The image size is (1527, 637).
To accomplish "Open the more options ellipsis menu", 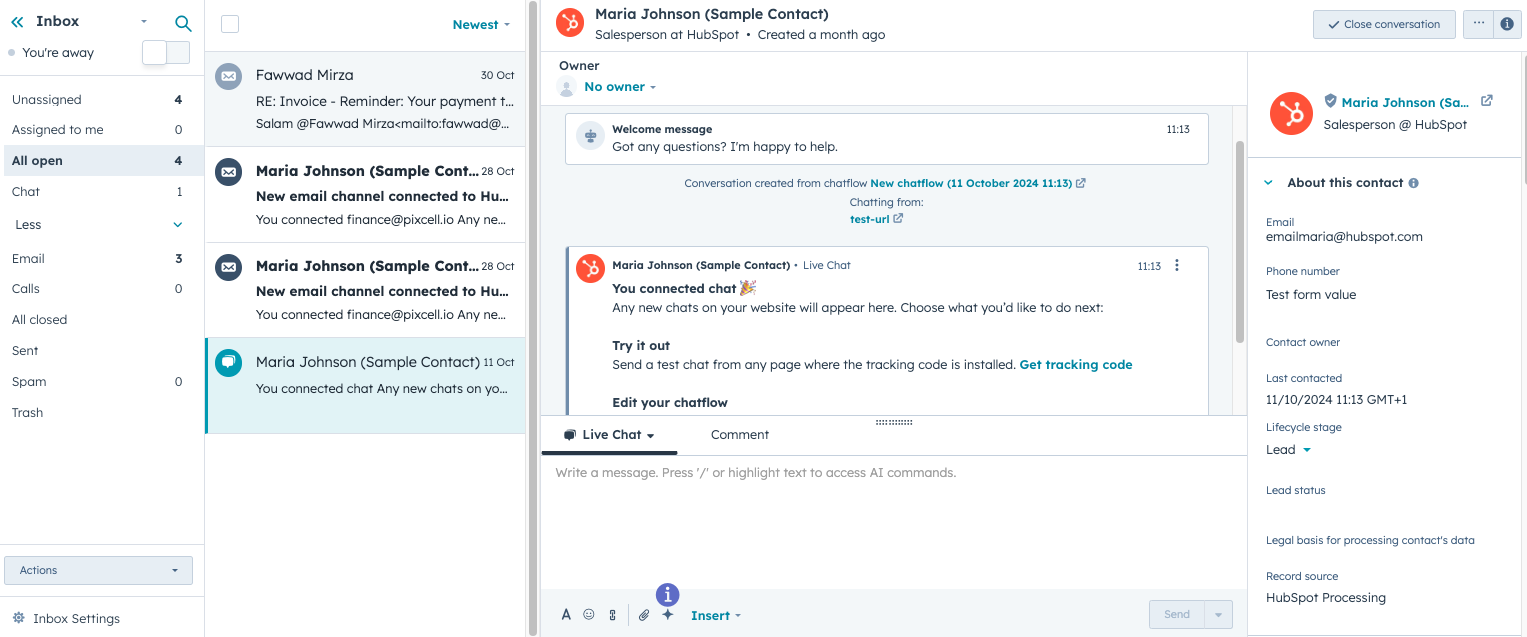I will [1478, 23].
